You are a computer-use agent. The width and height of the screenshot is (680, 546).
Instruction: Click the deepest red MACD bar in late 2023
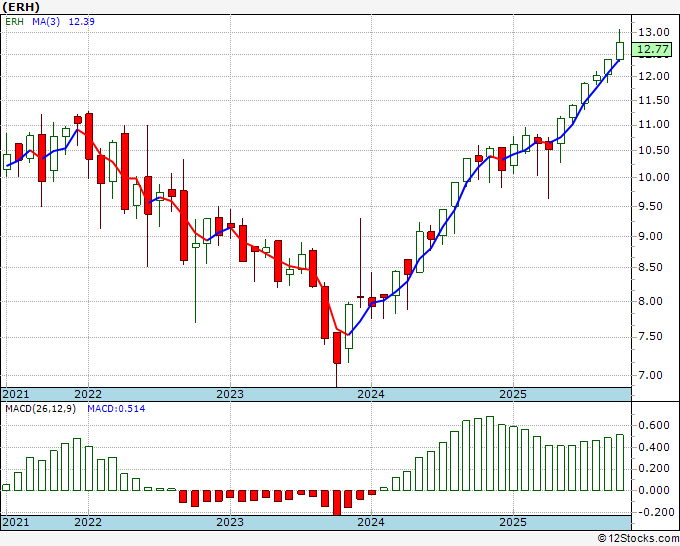click(x=337, y=503)
